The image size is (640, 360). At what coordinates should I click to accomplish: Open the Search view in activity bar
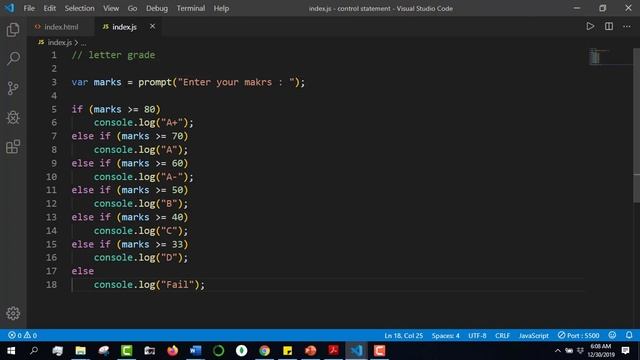click(13, 58)
